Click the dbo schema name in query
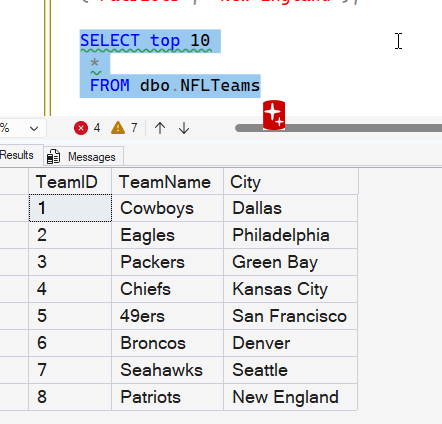Screen dimensions: 442x424 155,86
